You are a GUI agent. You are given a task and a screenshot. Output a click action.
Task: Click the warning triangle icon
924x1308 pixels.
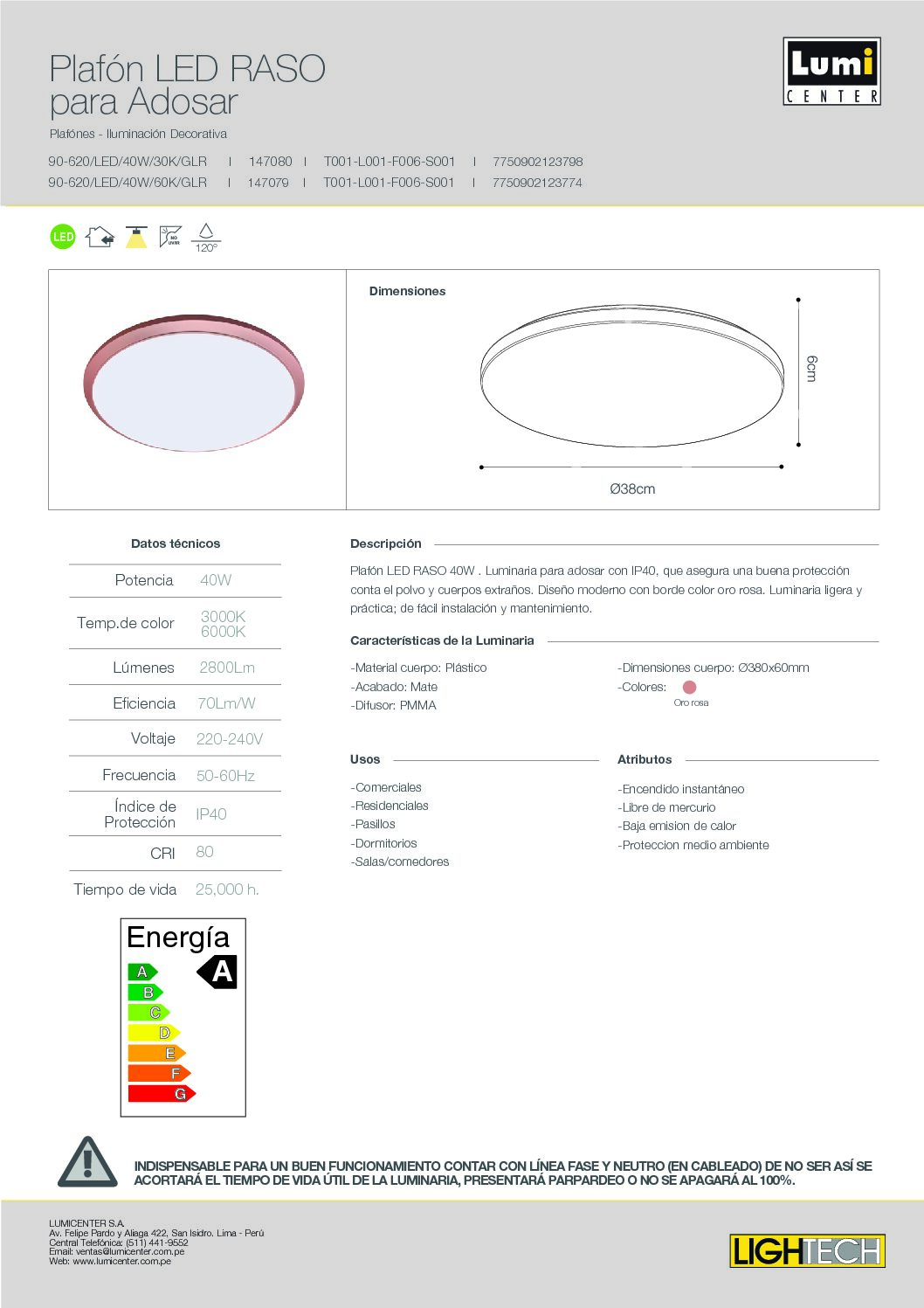(x=87, y=1162)
